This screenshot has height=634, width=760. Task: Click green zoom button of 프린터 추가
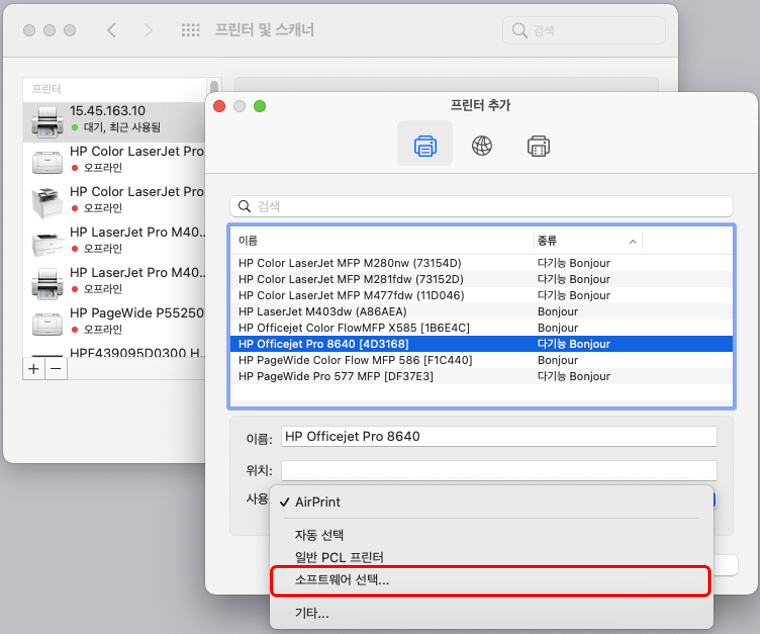[260, 106]
